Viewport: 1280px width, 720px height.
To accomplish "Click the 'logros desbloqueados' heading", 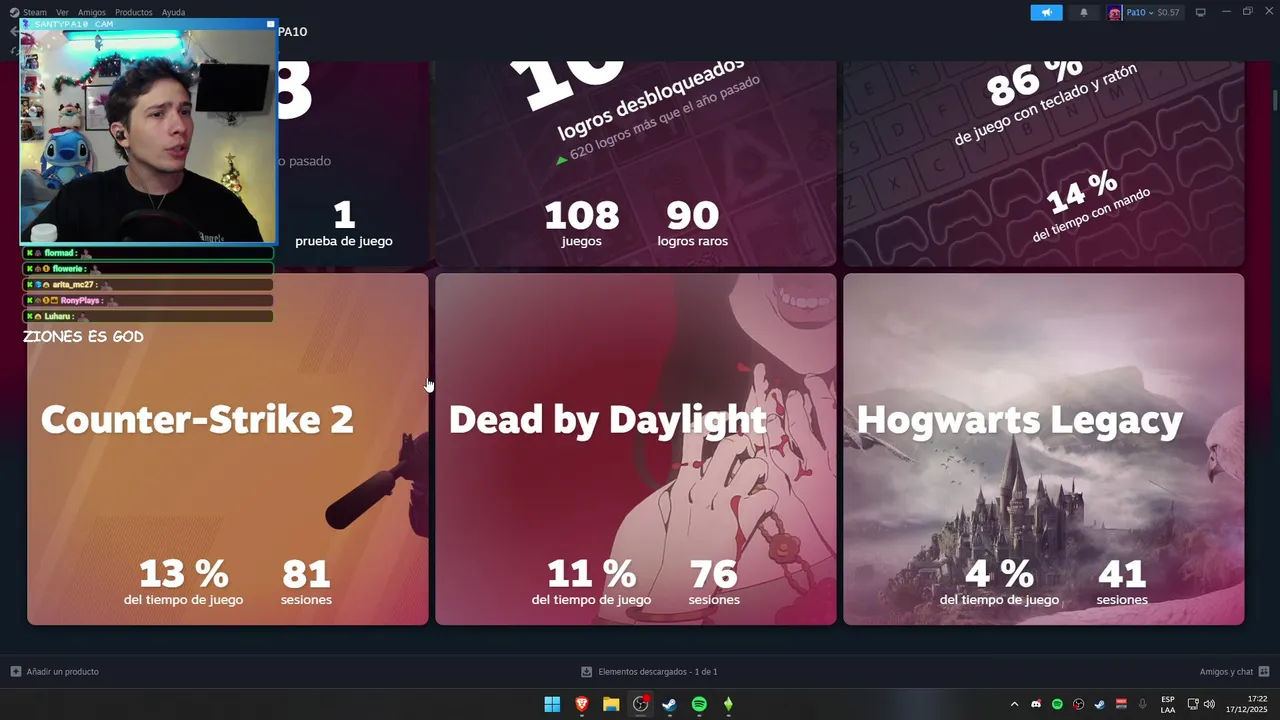I will tap(652, 97).
